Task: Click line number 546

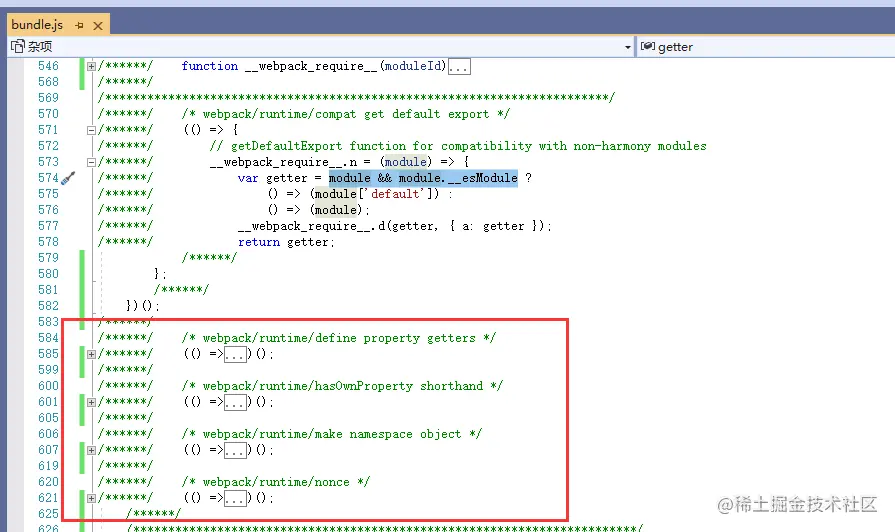Action: 48,66
